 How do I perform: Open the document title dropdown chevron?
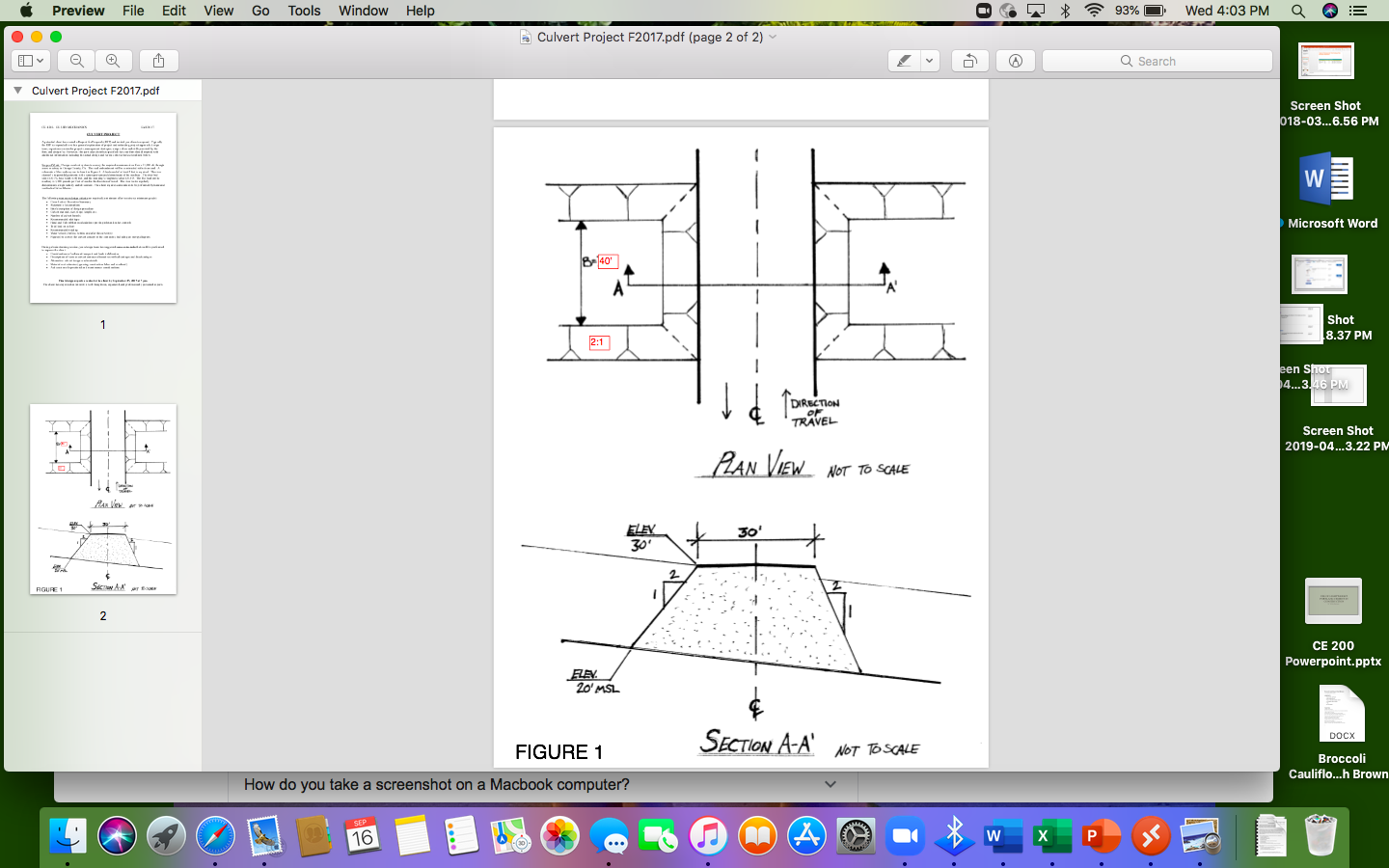pos(773,37)
